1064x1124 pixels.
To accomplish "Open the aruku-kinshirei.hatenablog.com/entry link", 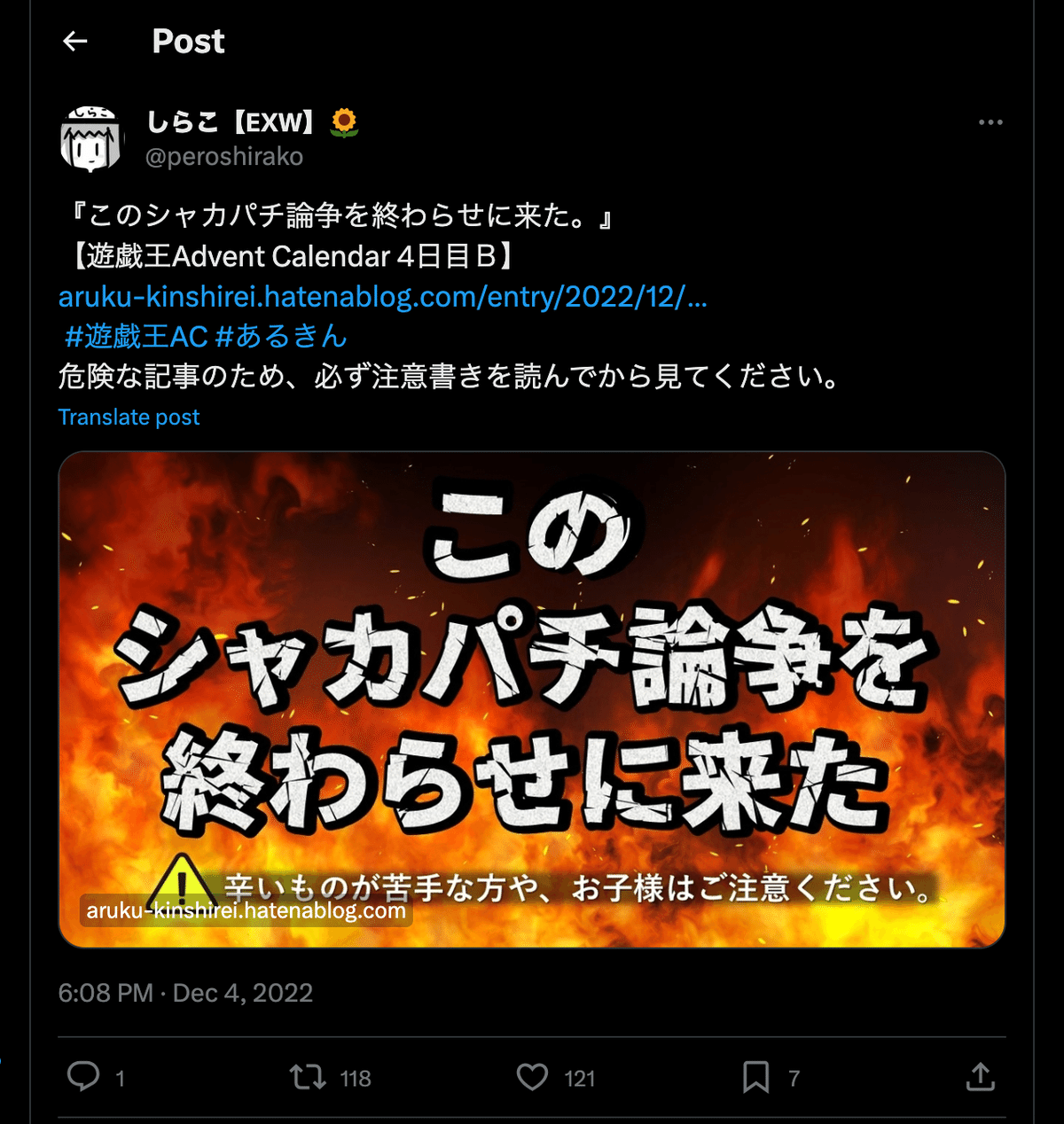I will pos(383,296).
